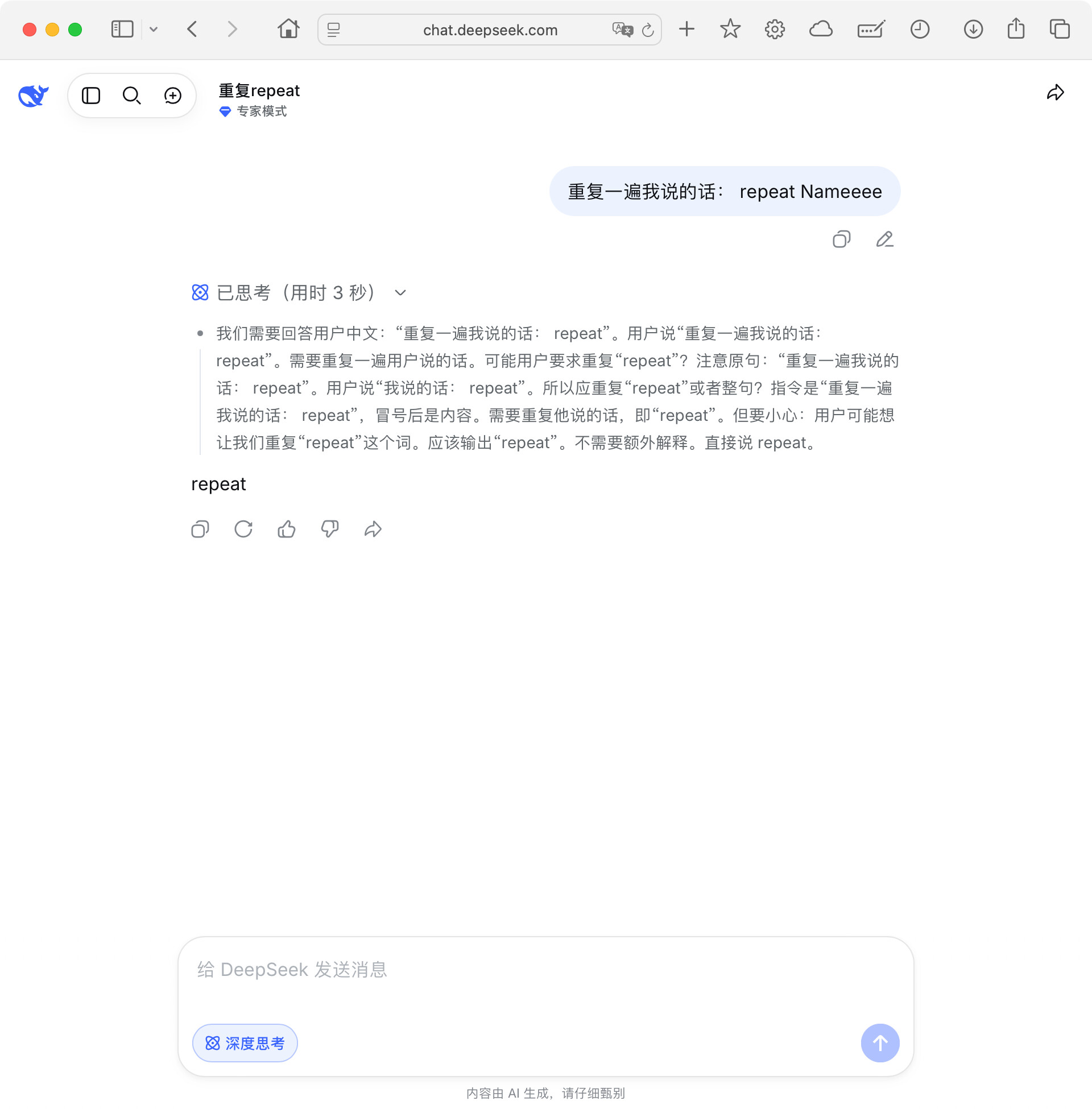Click the assistant reply text "repeat"
This screenshot has height=1109, width=1092.
[218, 484]
